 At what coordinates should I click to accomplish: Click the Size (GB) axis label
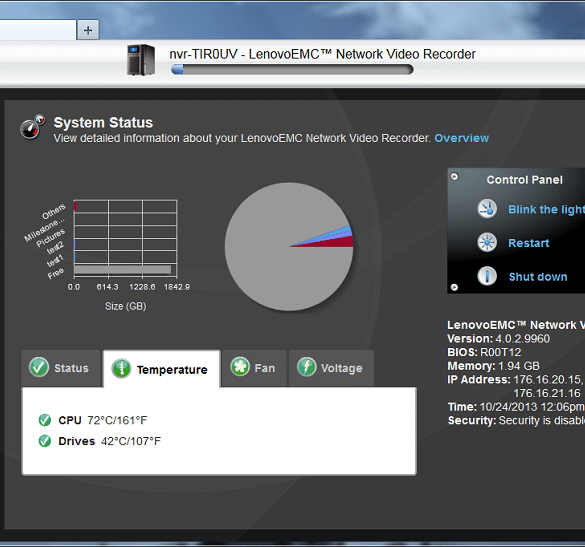[125, 306]
